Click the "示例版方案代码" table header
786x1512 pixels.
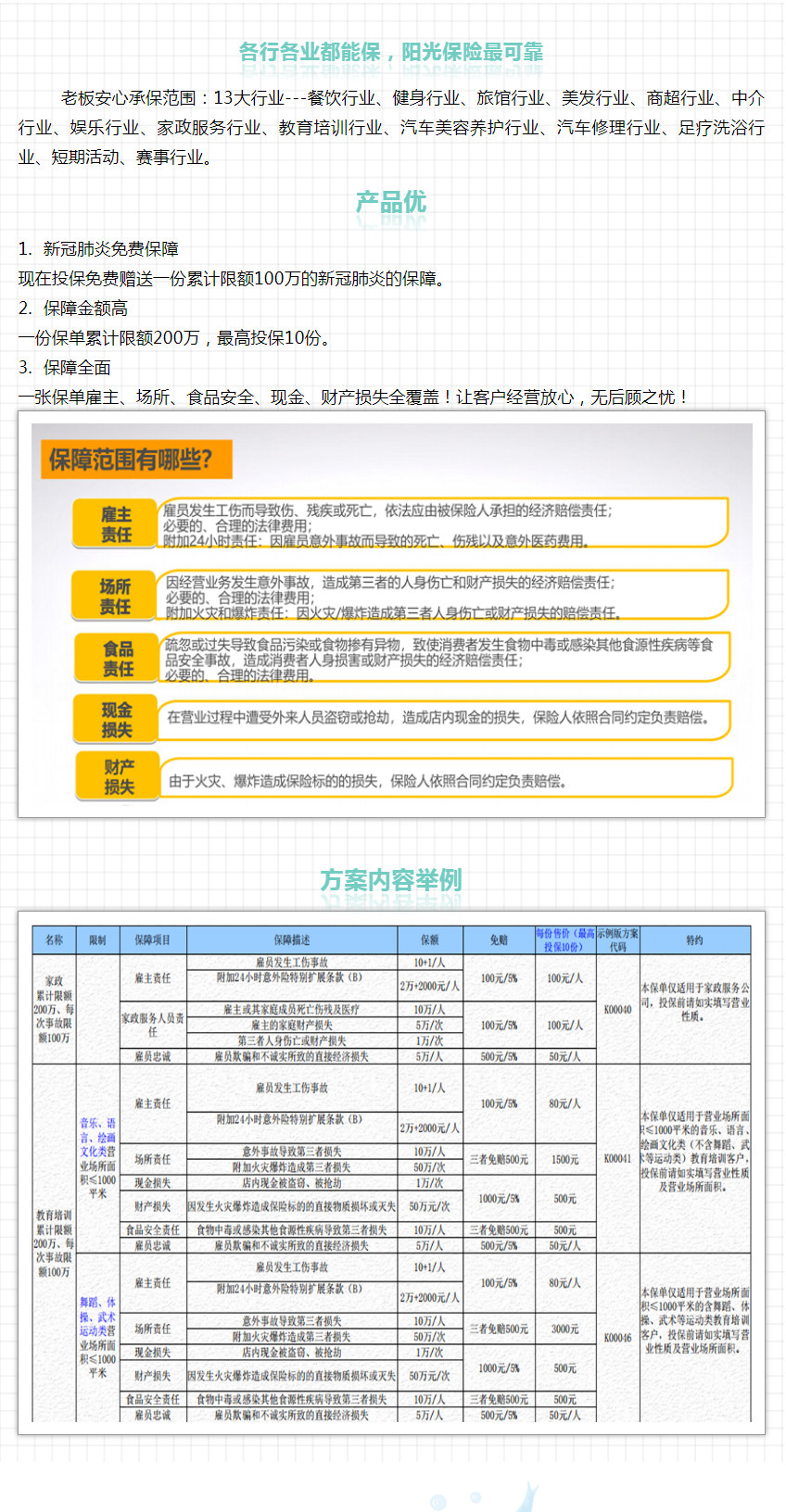pos(617,939)
